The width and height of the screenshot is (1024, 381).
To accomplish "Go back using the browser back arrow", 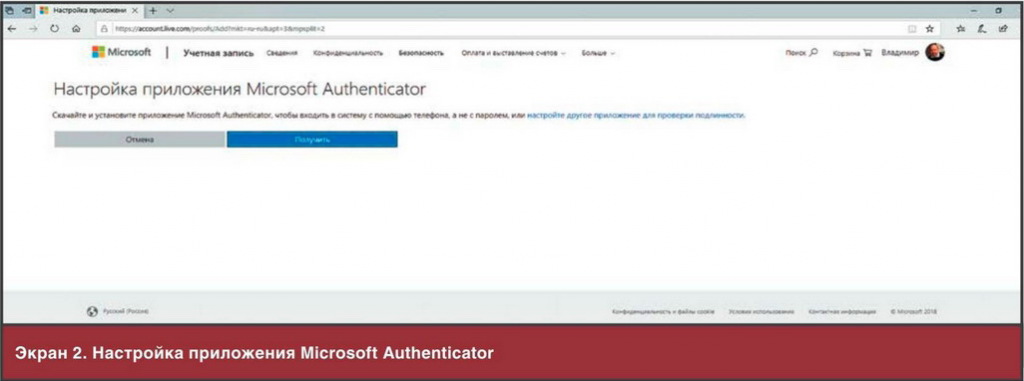I will [x=12, y=29].
